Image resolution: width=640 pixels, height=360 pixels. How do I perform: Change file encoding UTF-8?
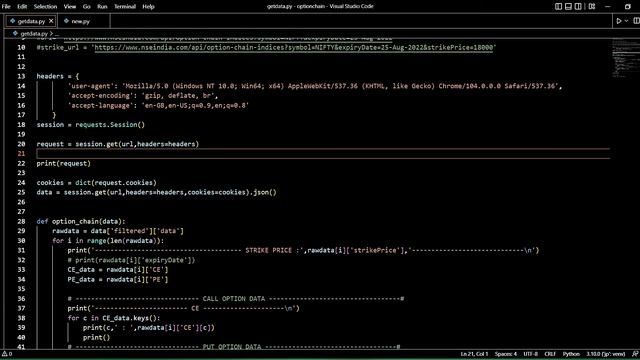531,354
